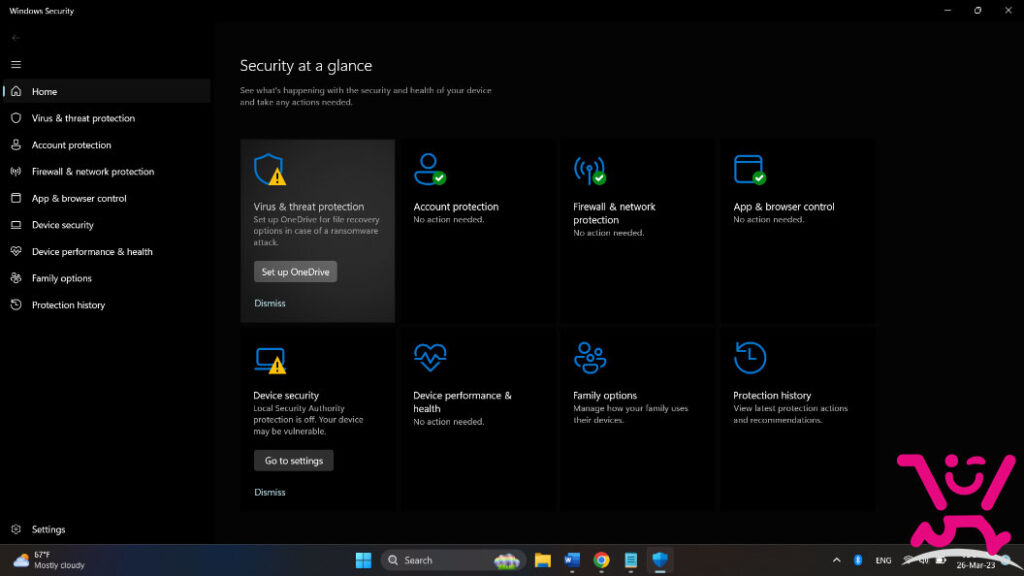Screen dimensions: 1024x576
Task: Select Home in the navigation sidebar
Action: (x=106, y=91)
